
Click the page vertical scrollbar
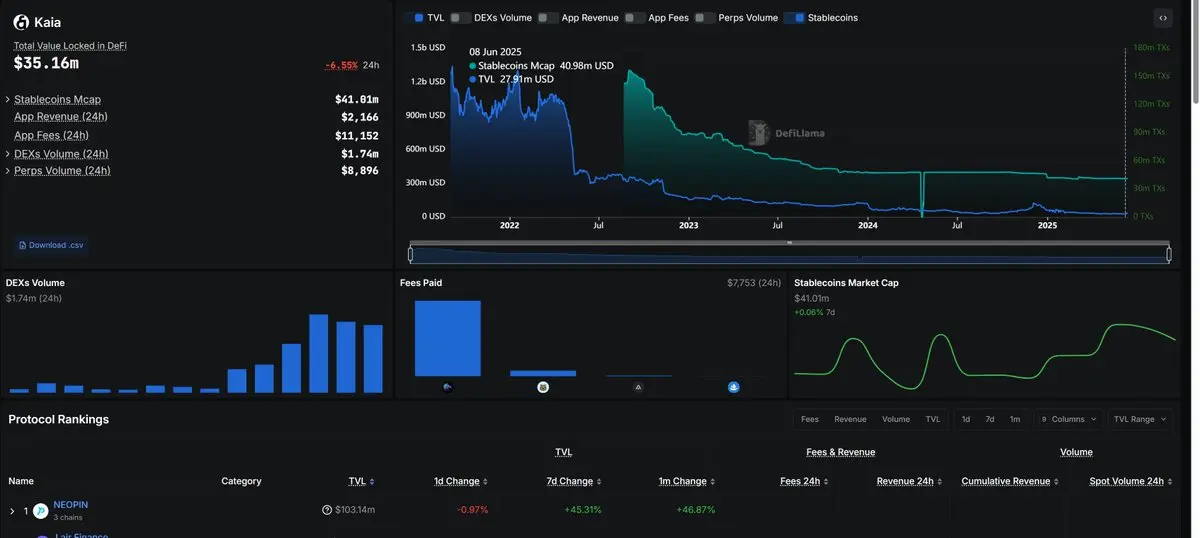(x=1194, y=52)
